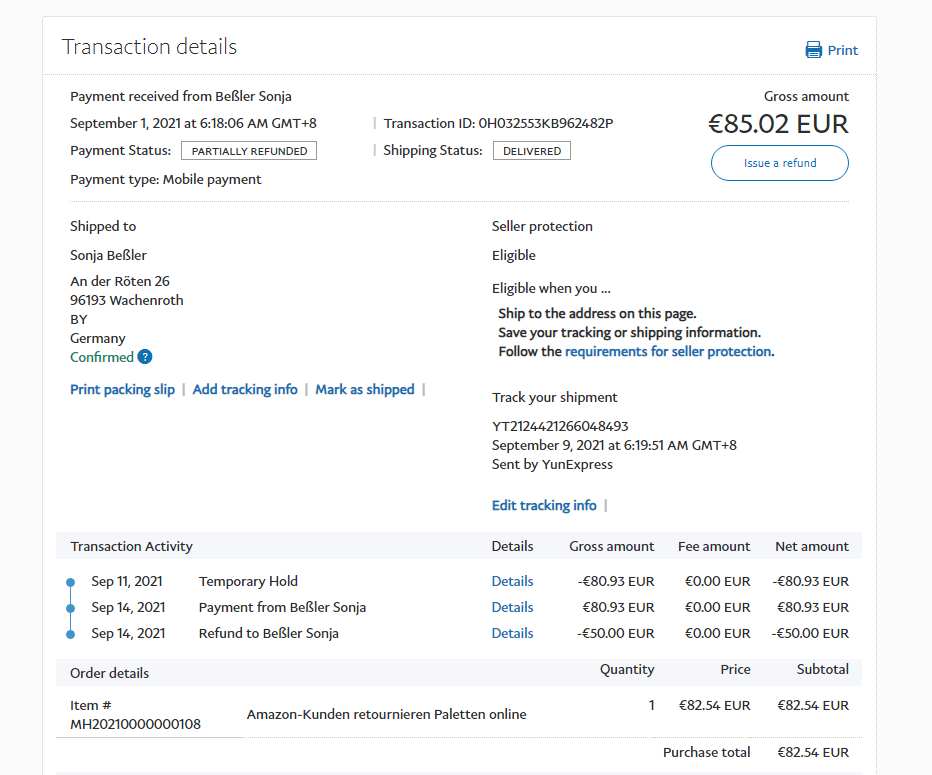Image resolution: width=932 pixels, height=775 pixels.
Task: Click the Confirmed address help icon
Action: coord(145,357)
